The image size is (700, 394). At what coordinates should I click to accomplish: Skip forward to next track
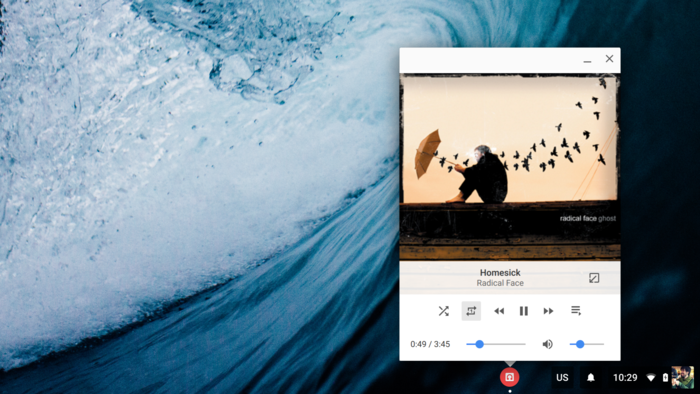pyautogui.click(x=548, y=311)
